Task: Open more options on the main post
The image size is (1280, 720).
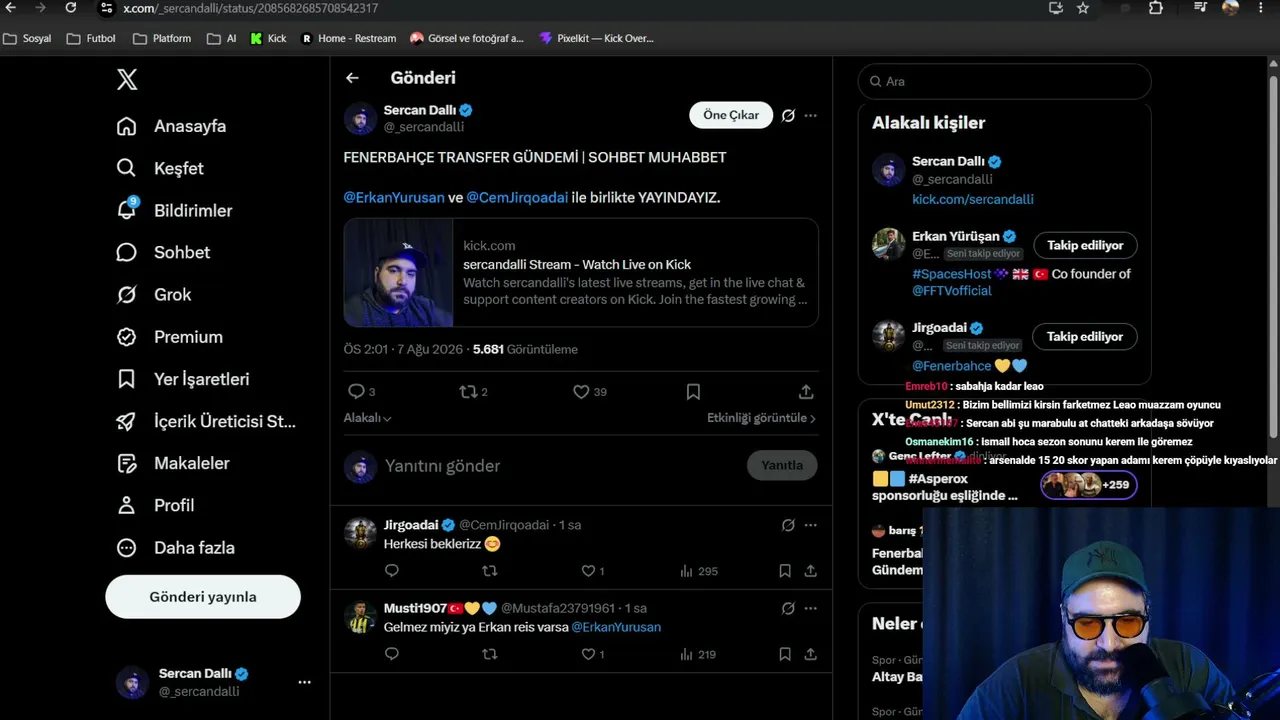Action: pyautogui.click(x=810, y=115)
